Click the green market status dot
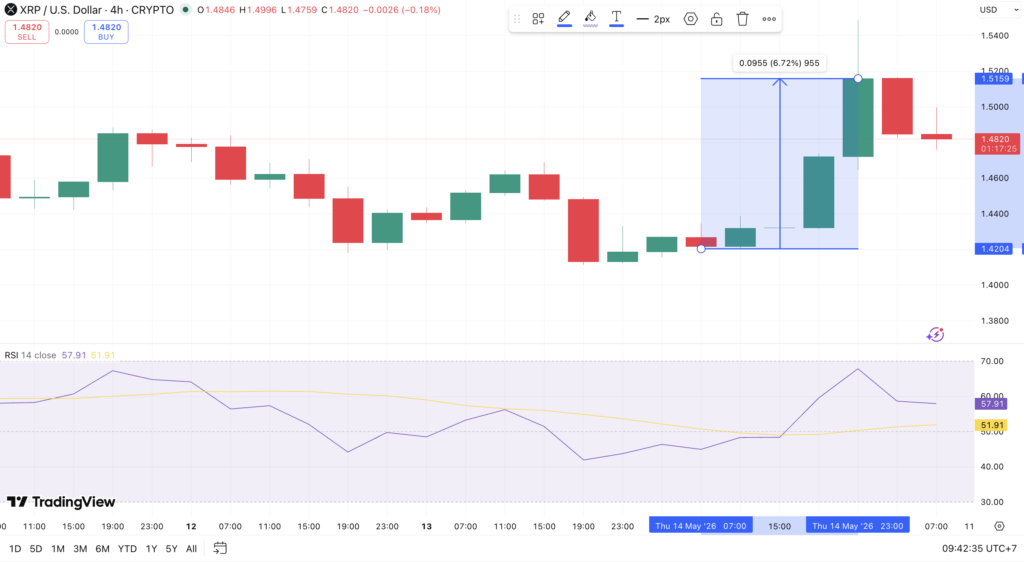 tap(185, 10)
